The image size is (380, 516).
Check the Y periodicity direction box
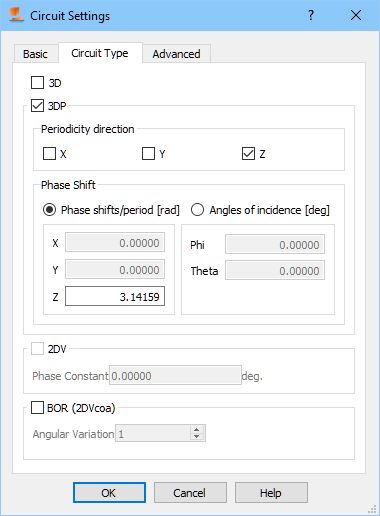click(x=148, y=154)
